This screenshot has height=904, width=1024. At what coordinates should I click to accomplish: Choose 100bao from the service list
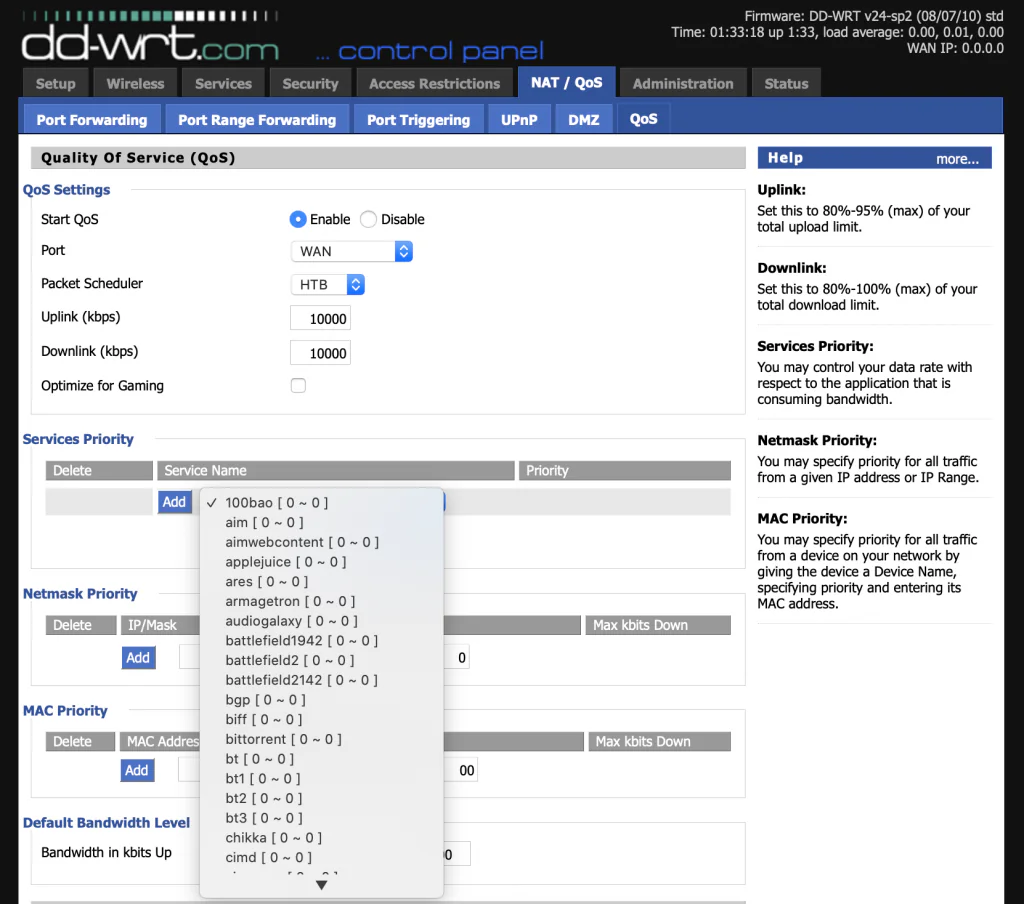[321, 502]
